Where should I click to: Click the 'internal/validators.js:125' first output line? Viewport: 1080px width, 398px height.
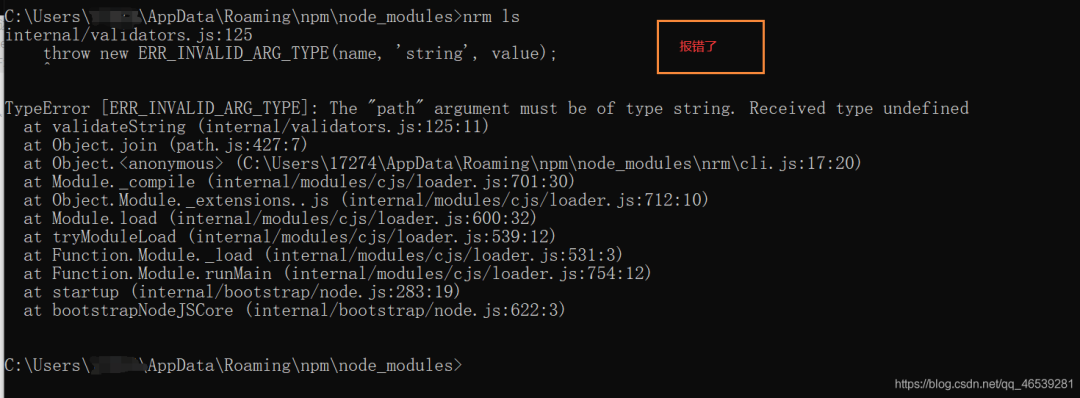(x=129, y=34)
